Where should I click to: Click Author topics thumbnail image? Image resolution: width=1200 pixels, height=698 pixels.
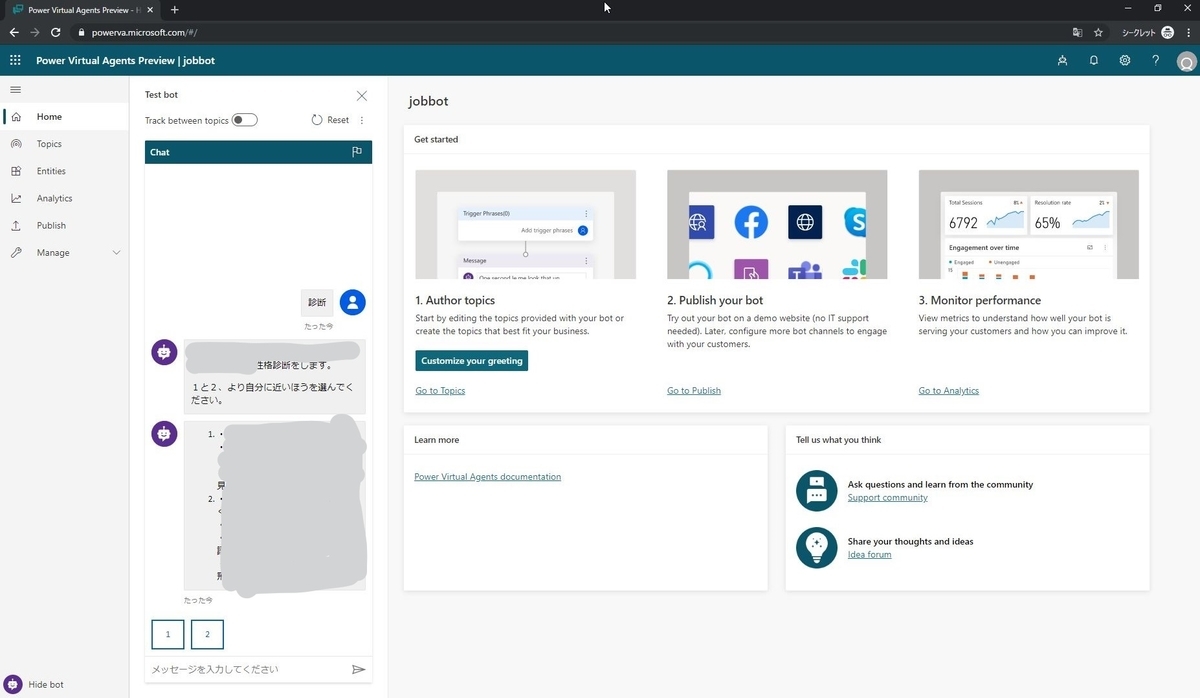(x=525, y=224)
